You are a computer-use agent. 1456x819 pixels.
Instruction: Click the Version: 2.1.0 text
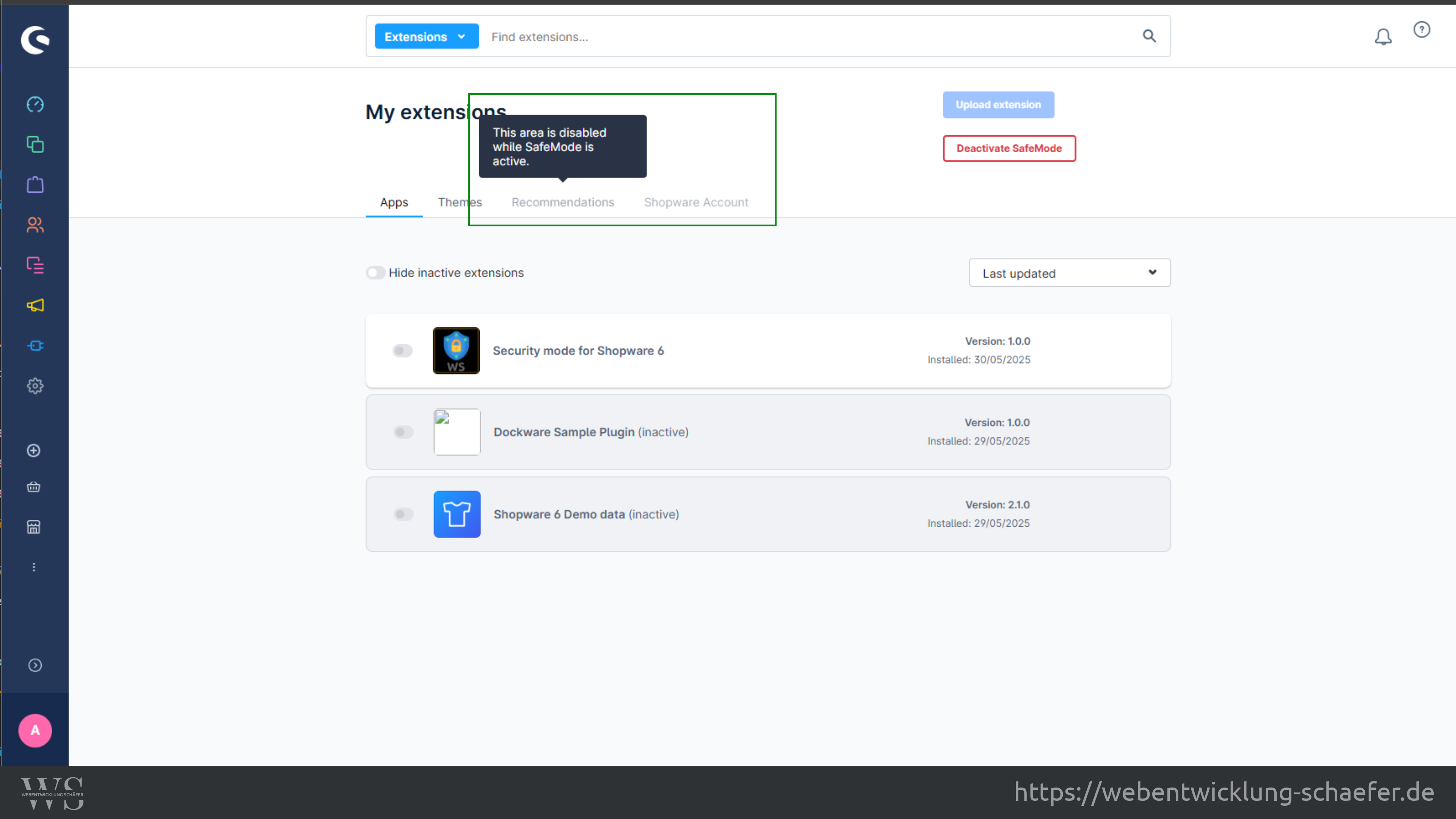point(997,505)
